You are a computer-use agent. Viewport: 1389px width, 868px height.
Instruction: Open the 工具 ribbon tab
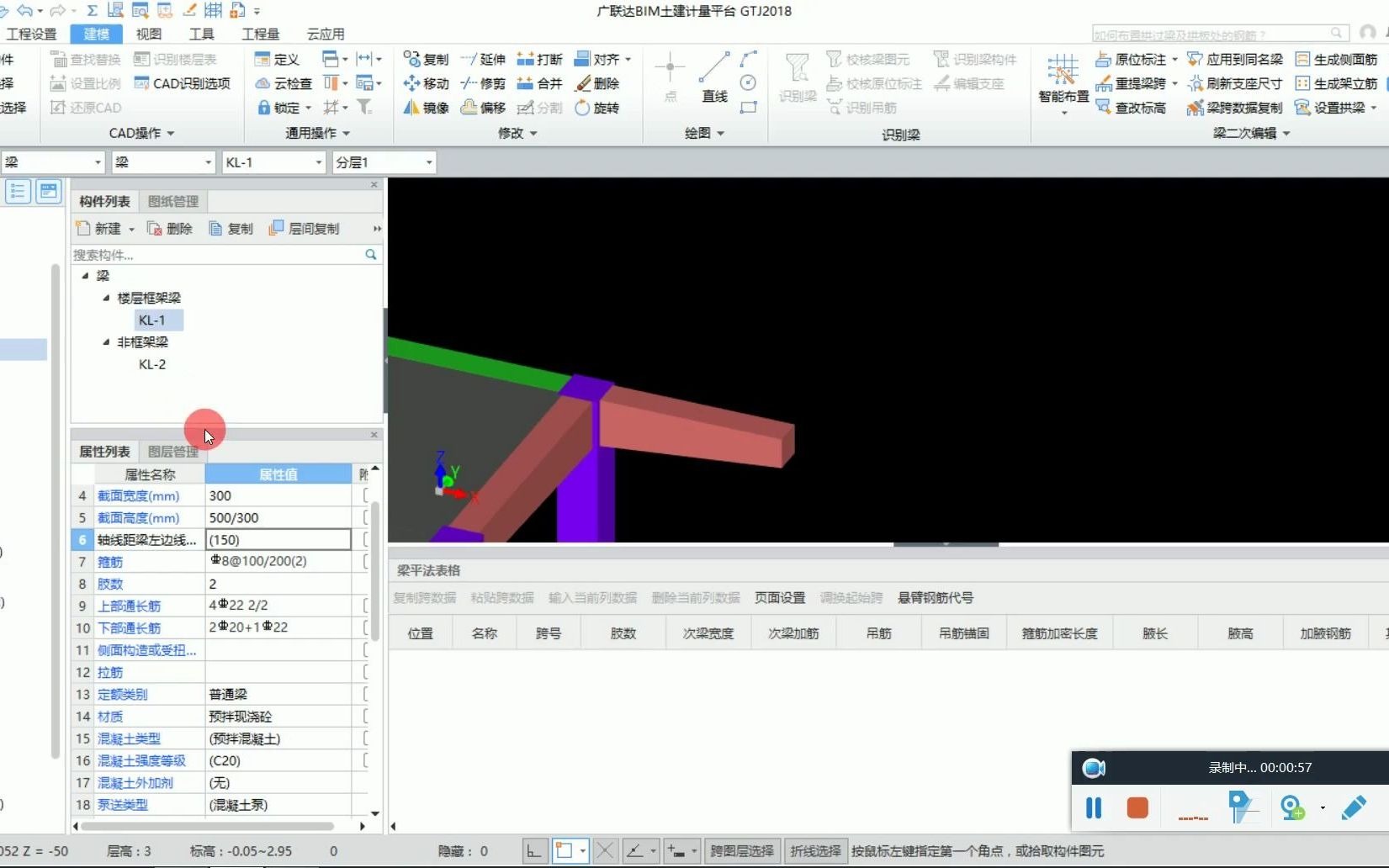click(202, 34)
